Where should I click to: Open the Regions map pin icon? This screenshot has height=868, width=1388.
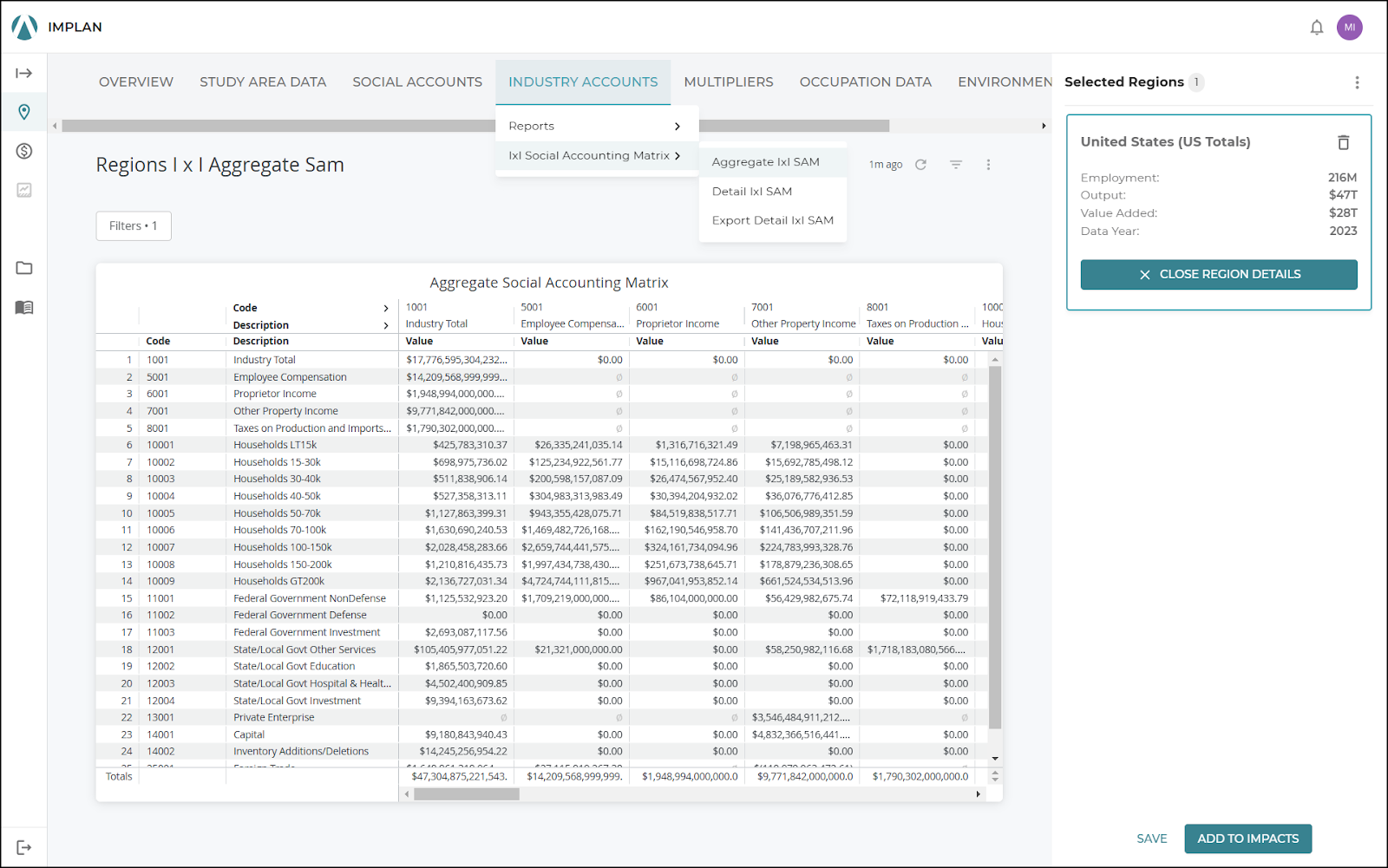(24, 112)
